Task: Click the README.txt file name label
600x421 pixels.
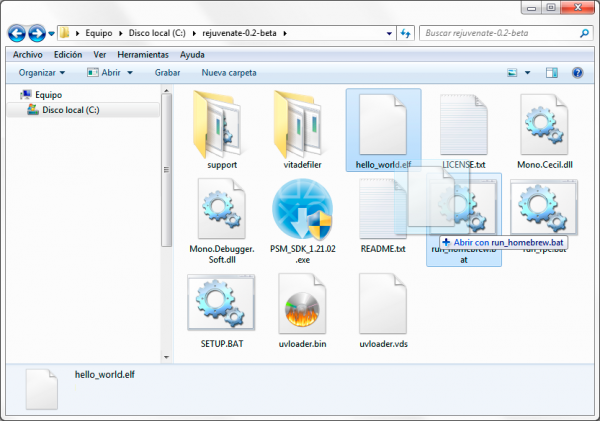Action: point(383,249)
